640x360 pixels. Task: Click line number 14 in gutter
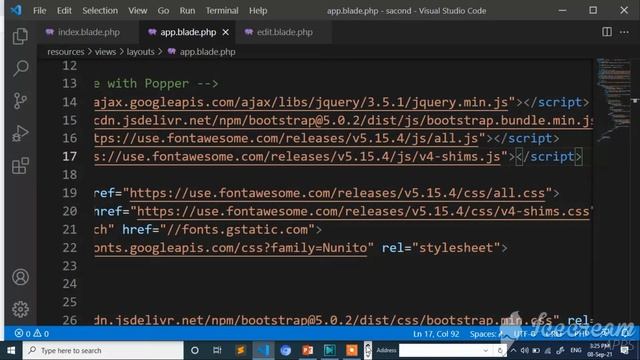tap(69, 102)
